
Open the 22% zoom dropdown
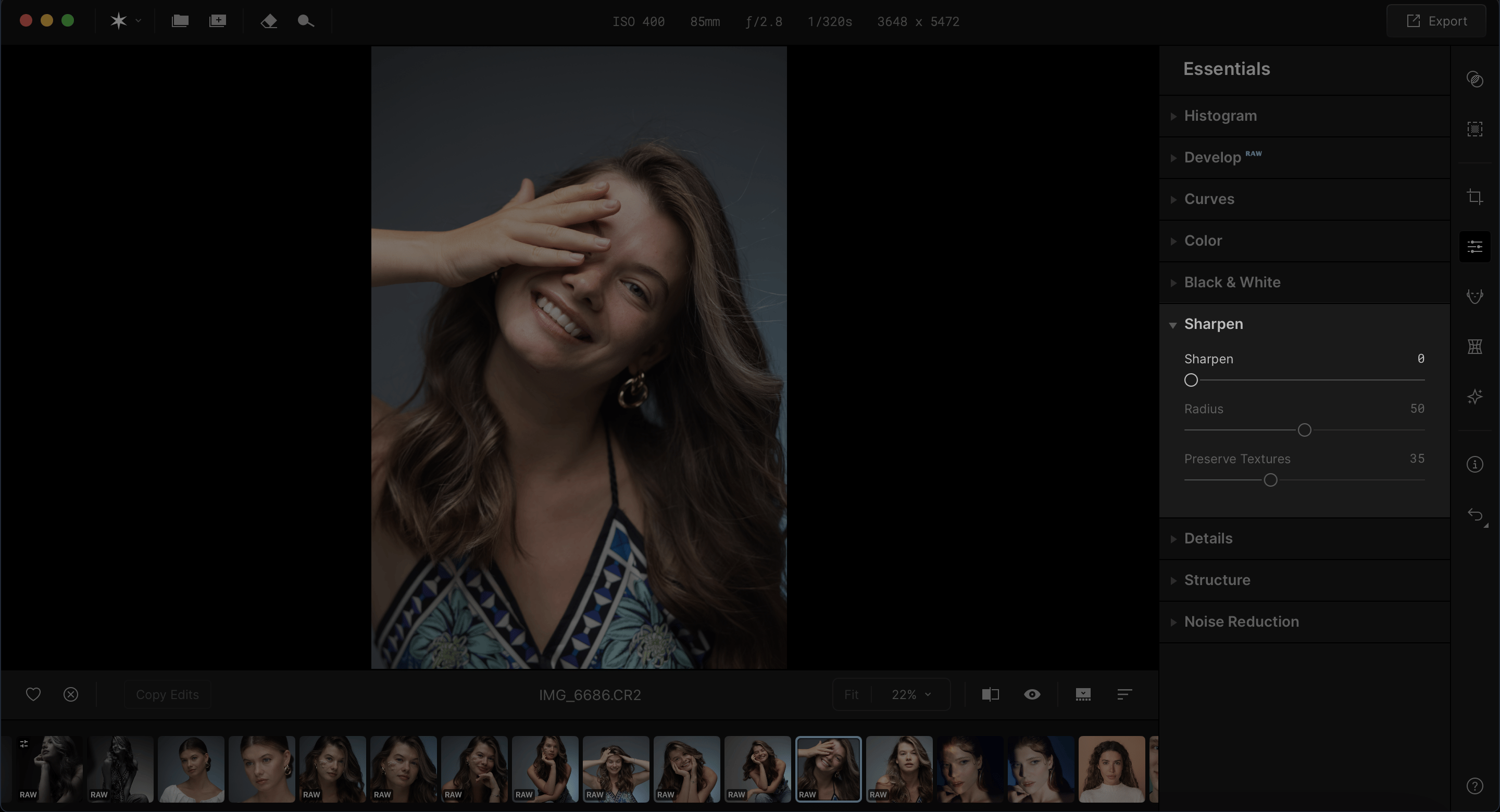click(911, 694)
